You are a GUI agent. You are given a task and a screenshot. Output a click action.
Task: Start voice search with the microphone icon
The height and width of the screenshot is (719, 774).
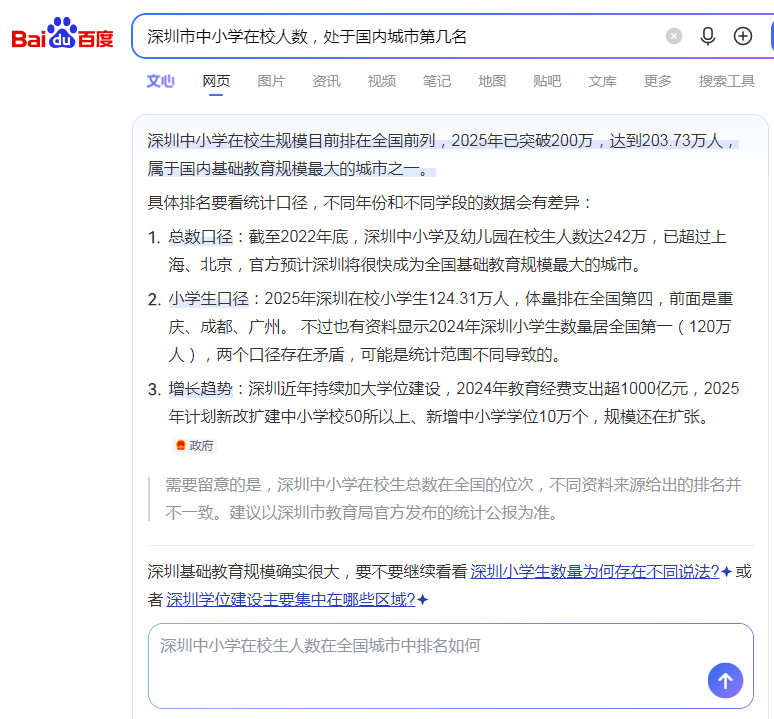click(708, 36)
